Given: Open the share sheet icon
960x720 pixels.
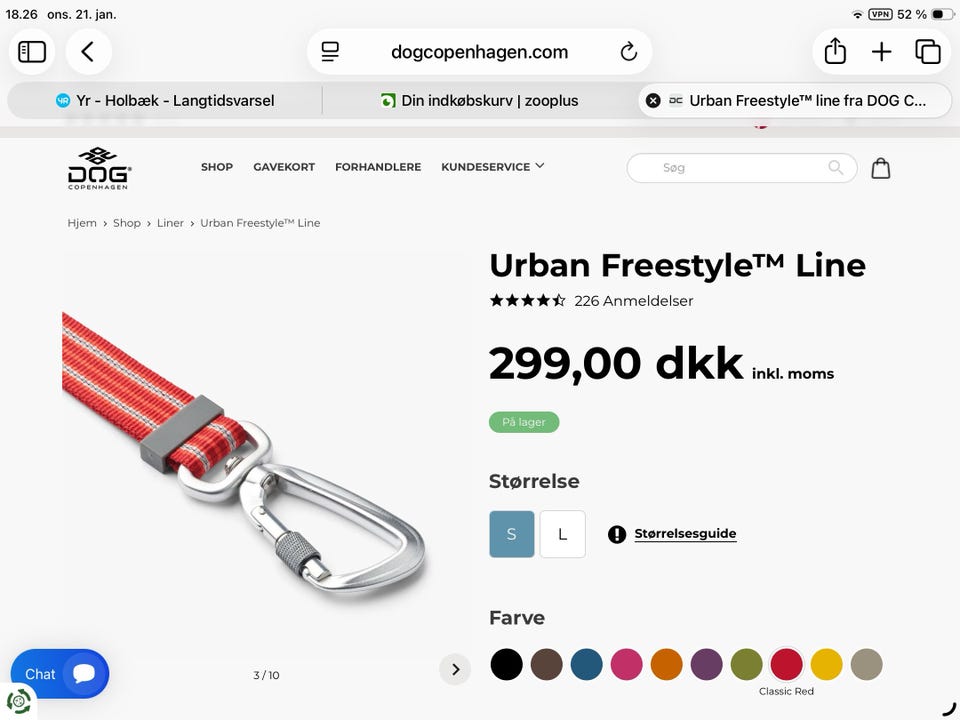Looking at the screenshot, I should tap(834, 51).
